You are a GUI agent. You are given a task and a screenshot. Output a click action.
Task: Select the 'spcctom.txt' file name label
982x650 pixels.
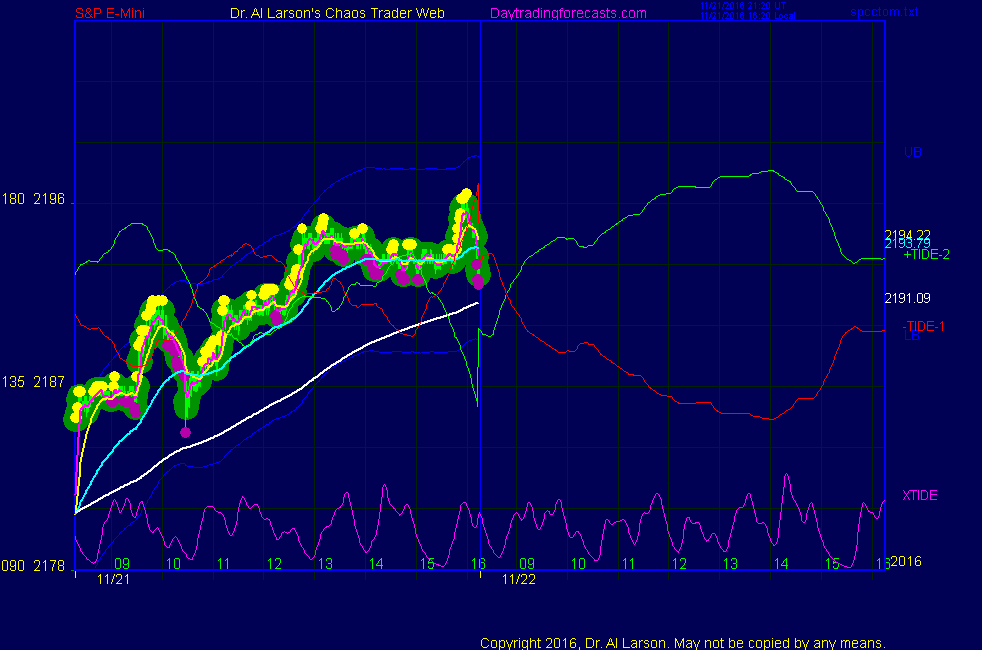click(x=884, y=12)
